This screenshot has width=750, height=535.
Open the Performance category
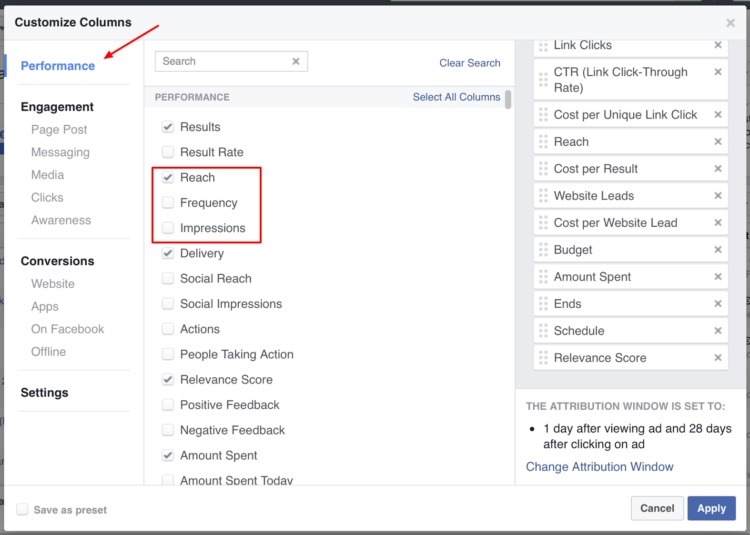pyautogui.click(x=58, y=66)
